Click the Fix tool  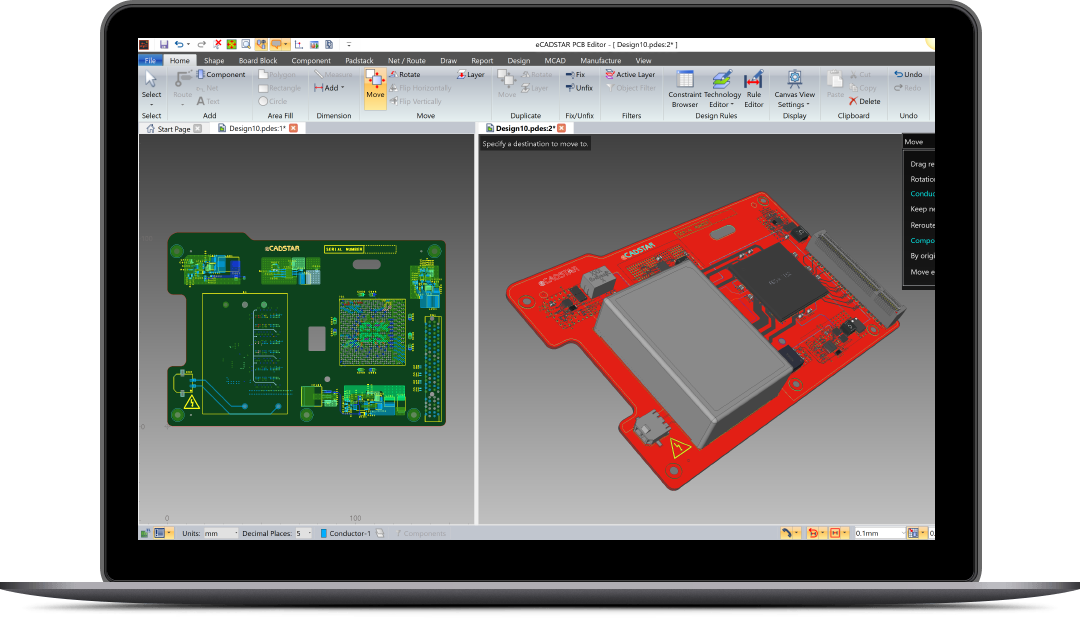pos(575,74)
